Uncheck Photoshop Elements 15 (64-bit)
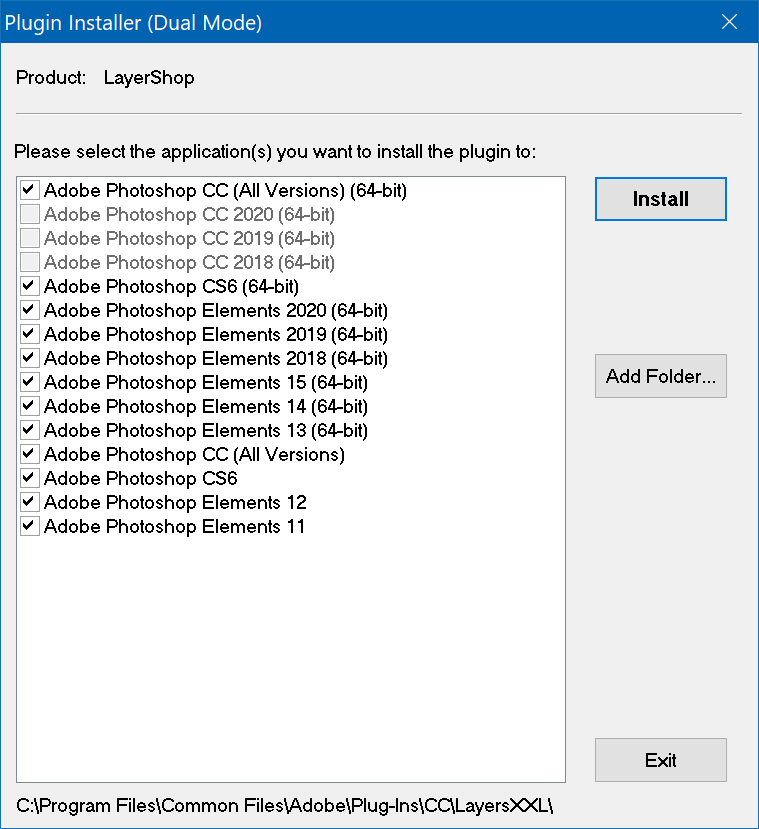759x829 pixels. point(30,382)
